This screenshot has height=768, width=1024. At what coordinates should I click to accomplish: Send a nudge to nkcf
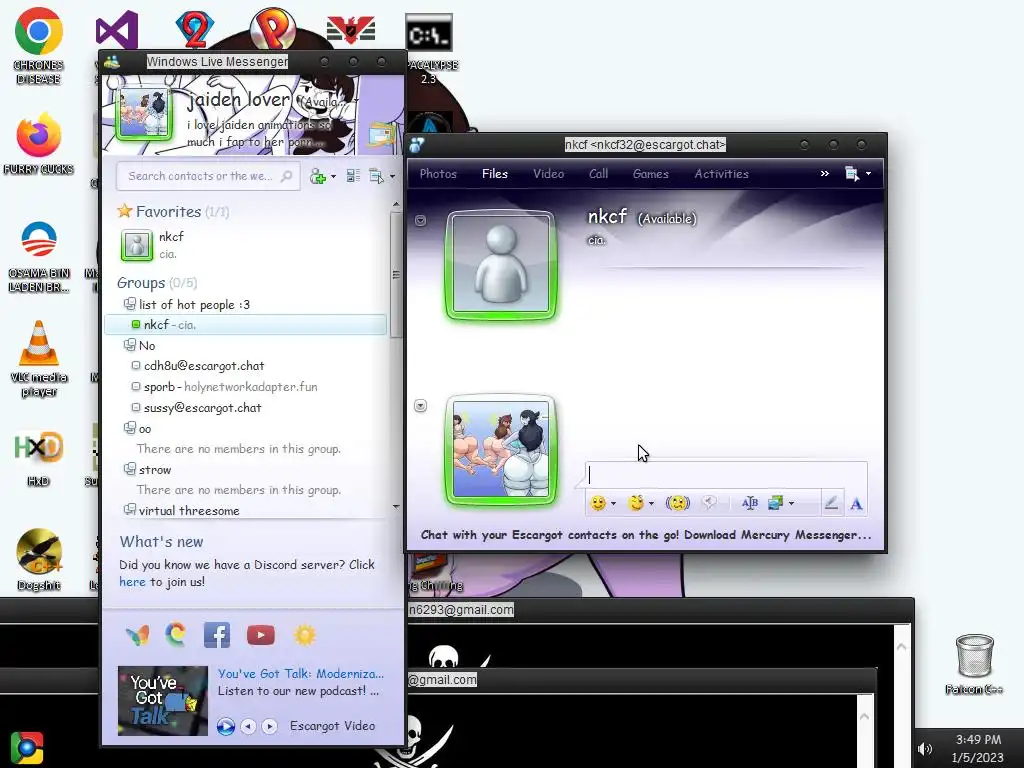click(x=677, y=503)
